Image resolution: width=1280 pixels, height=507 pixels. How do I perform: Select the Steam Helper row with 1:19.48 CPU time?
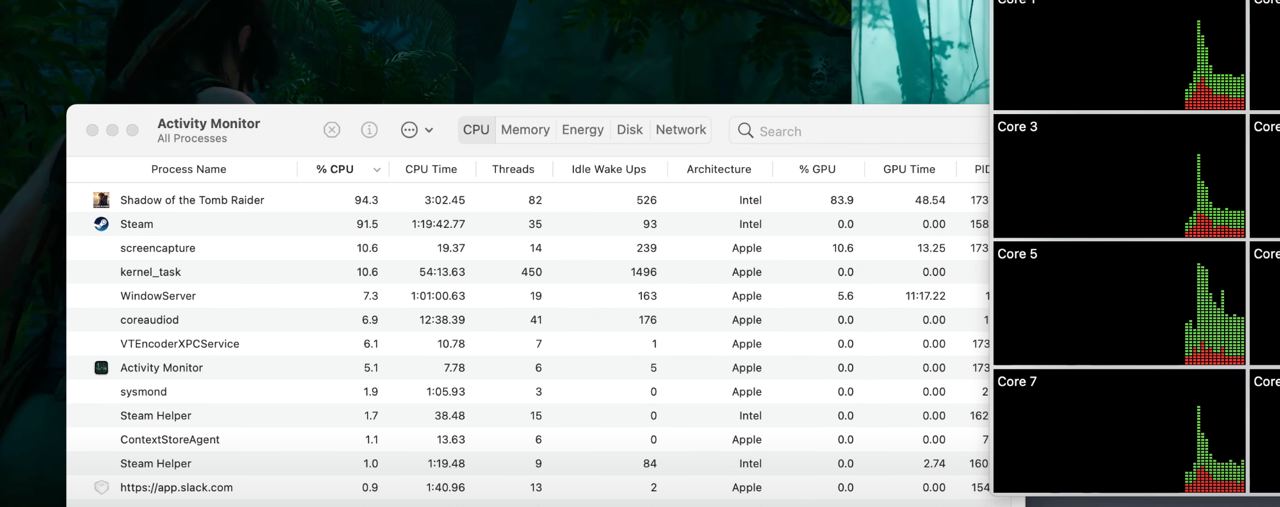point(530,464)
